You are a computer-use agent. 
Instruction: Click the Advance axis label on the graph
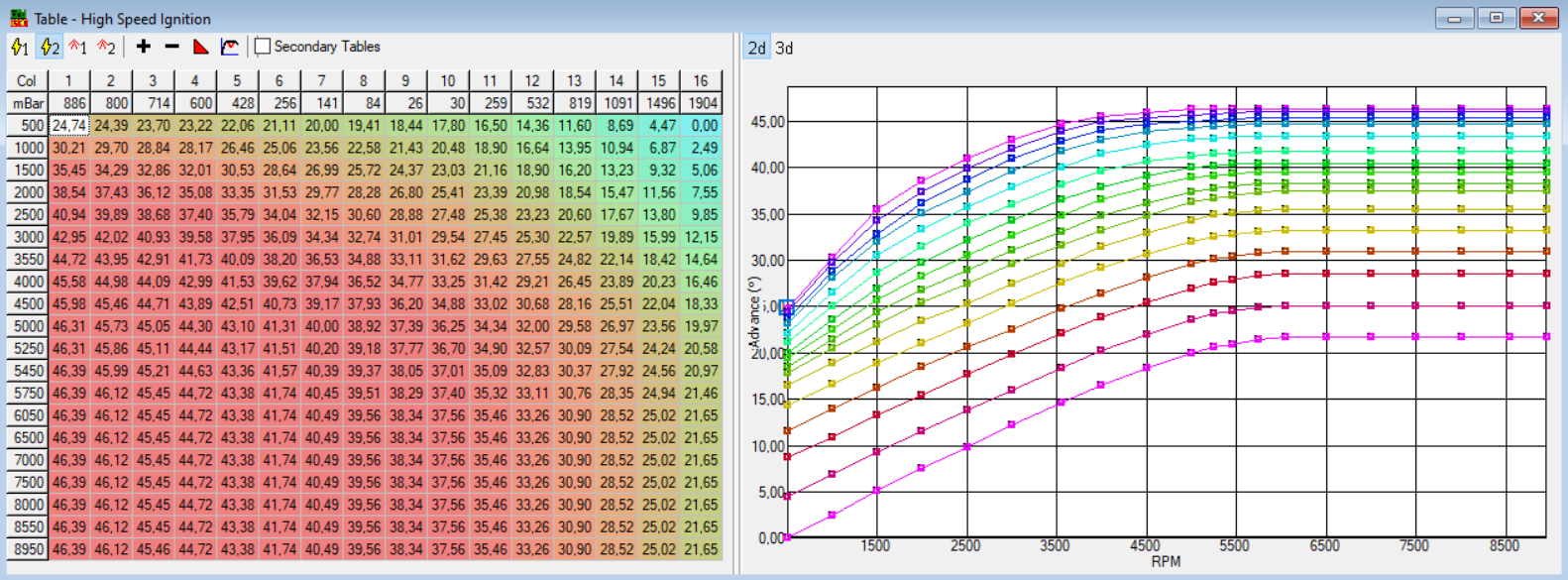click(752, 310)
